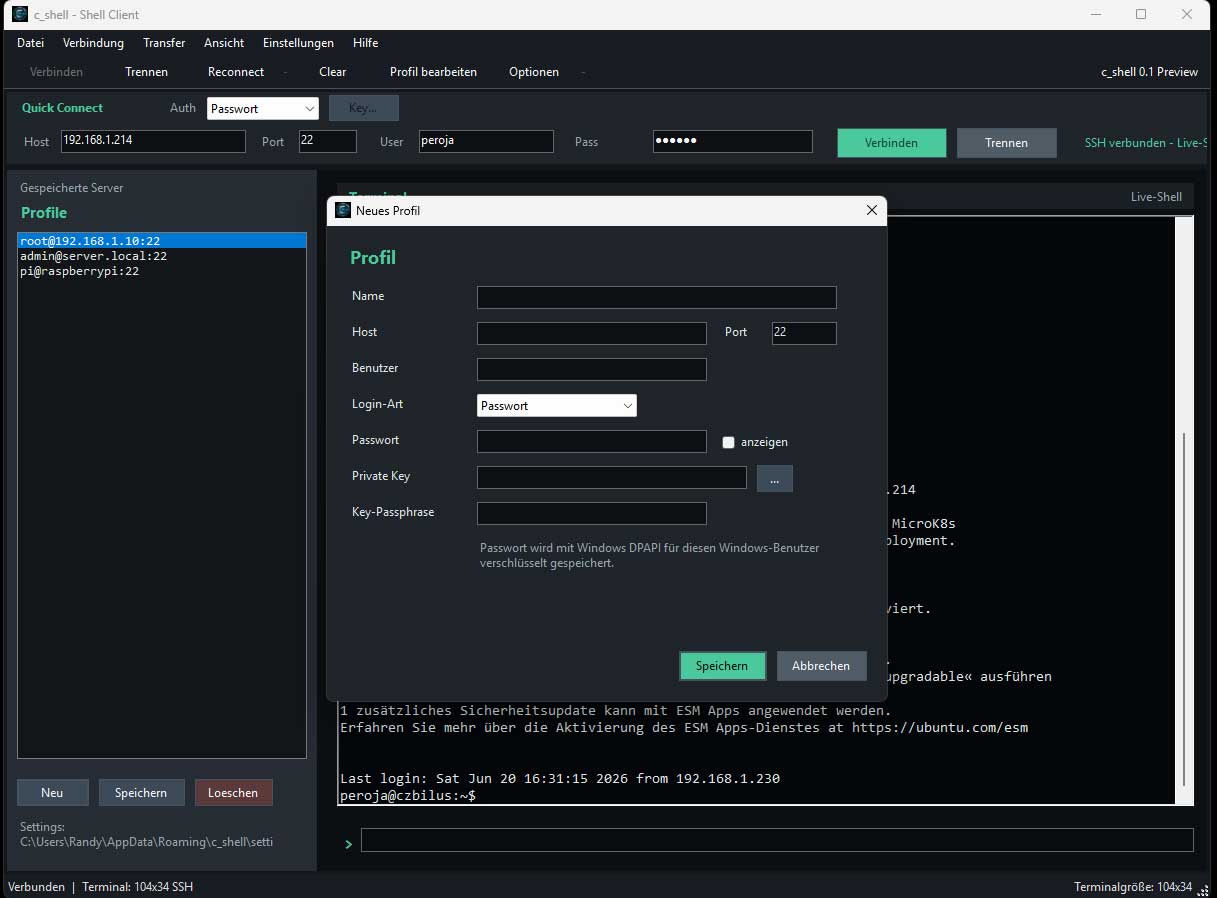Open the Auth dropdown in Quick Connect
The width and height of the screenshot is (1217, 898).
263,108
